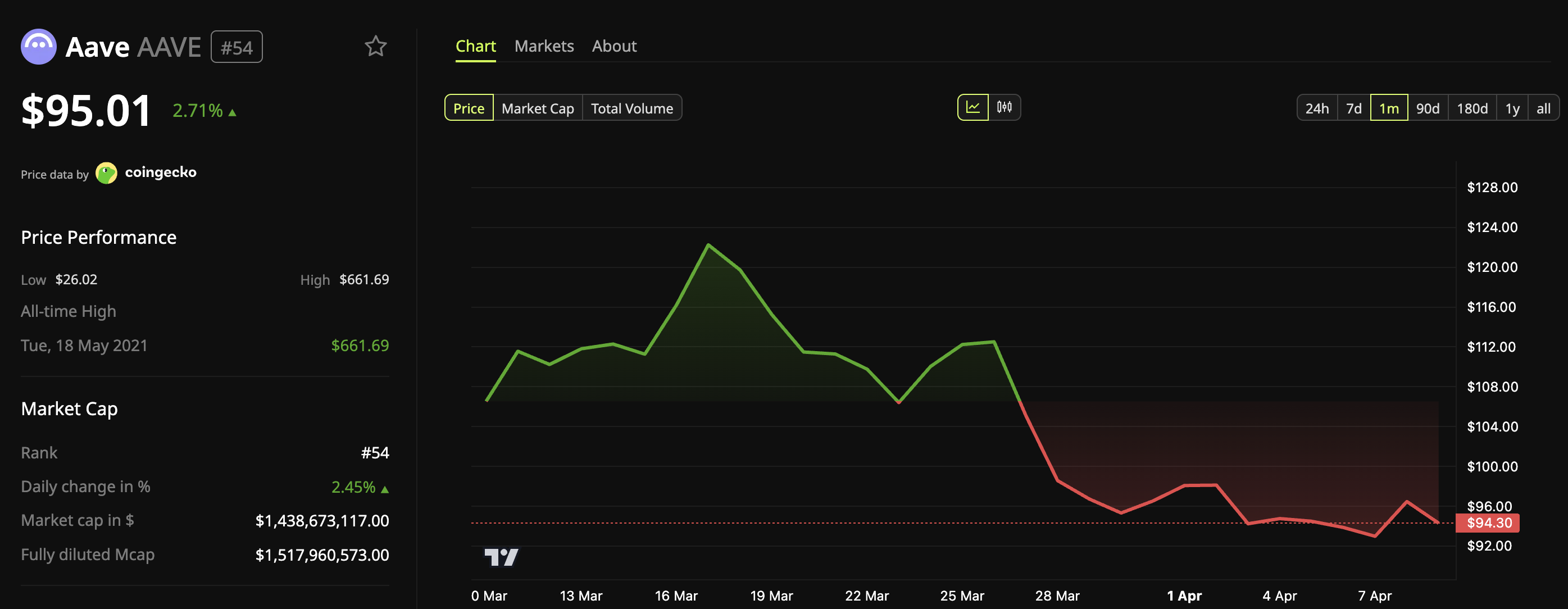Screen dimensions: 1568x609
Task: Select the Market Cap data toggle
Action: pos(538,108)
